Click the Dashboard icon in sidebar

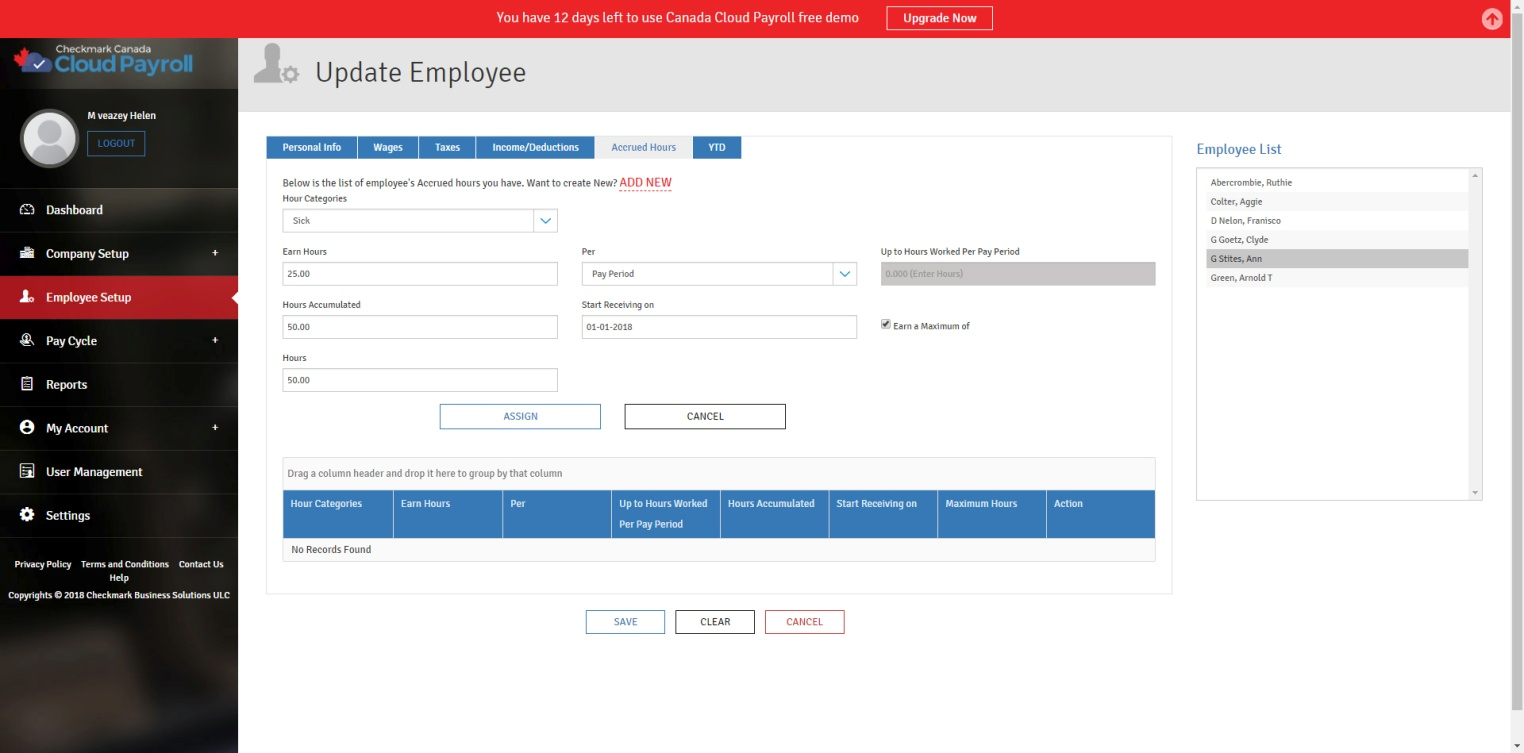[x=27, y=210]
